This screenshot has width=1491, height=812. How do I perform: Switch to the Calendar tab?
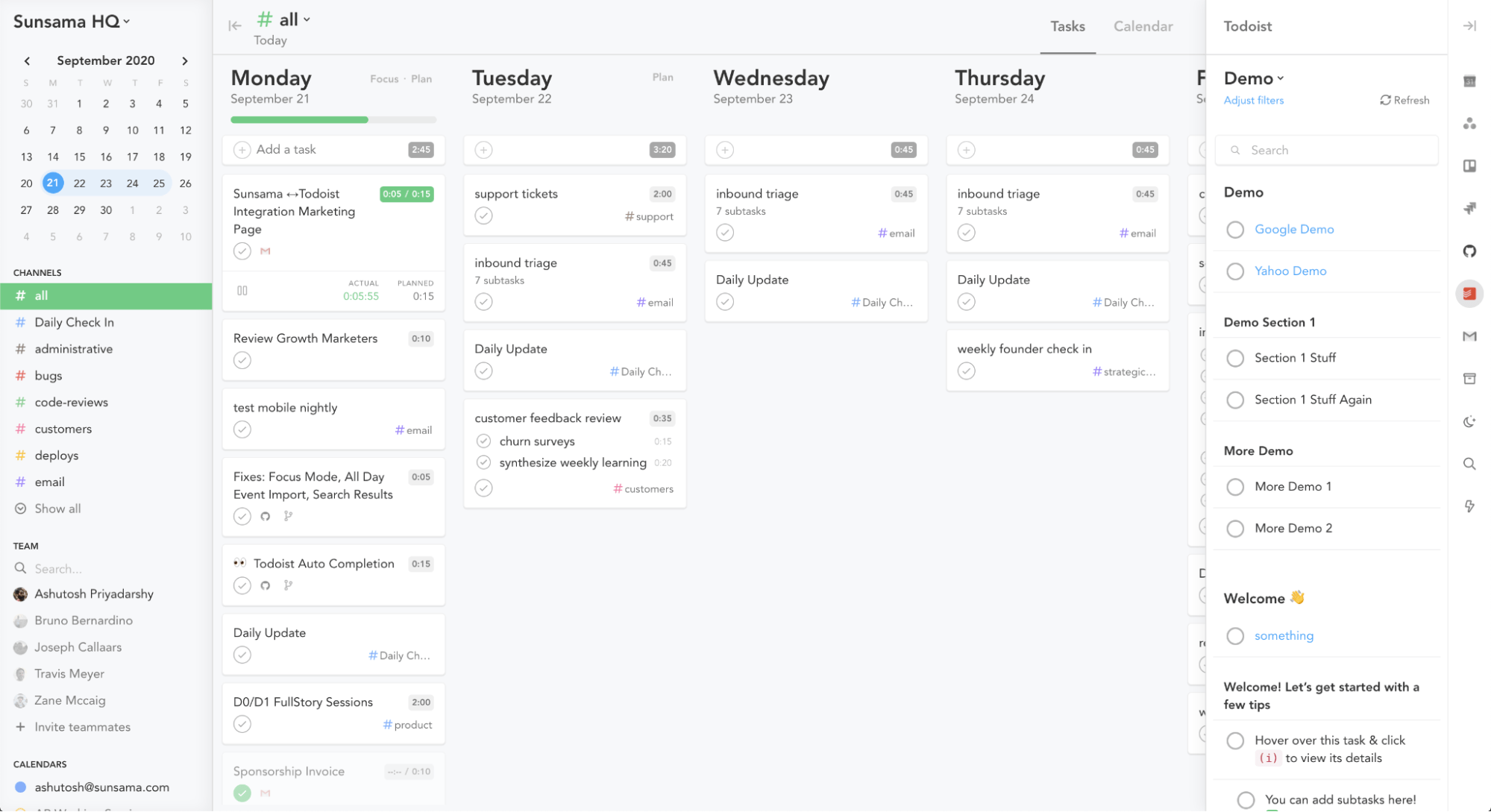(x=1143, y=26)
